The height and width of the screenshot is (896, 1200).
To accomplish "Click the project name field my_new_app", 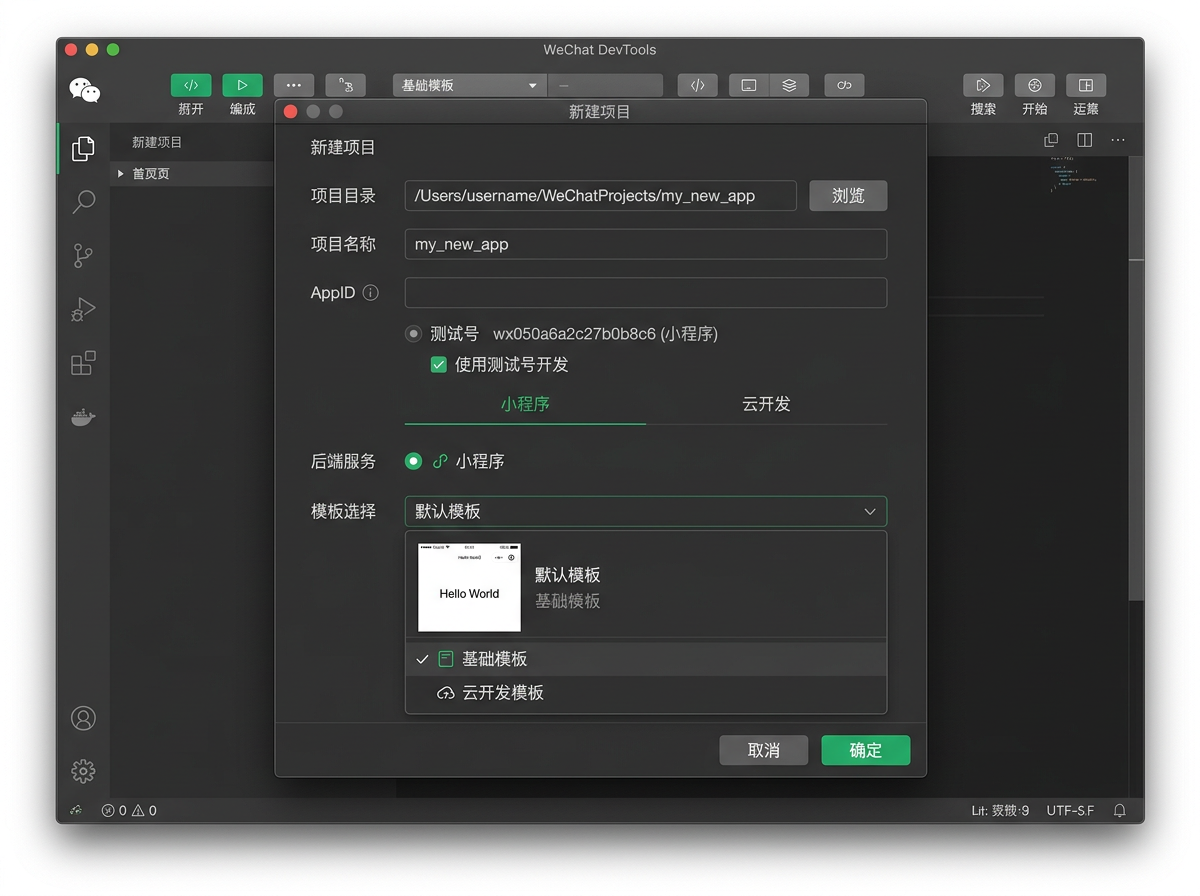I will click(x=646, y=244).
